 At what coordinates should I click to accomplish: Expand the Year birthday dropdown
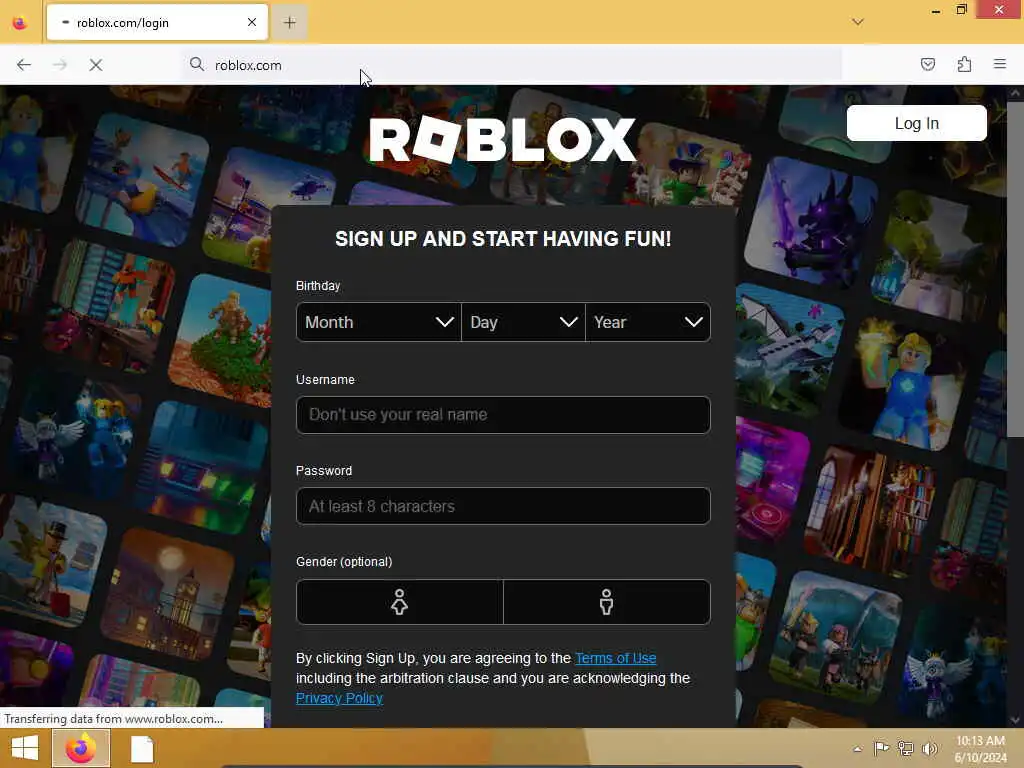tap(648, 322)
